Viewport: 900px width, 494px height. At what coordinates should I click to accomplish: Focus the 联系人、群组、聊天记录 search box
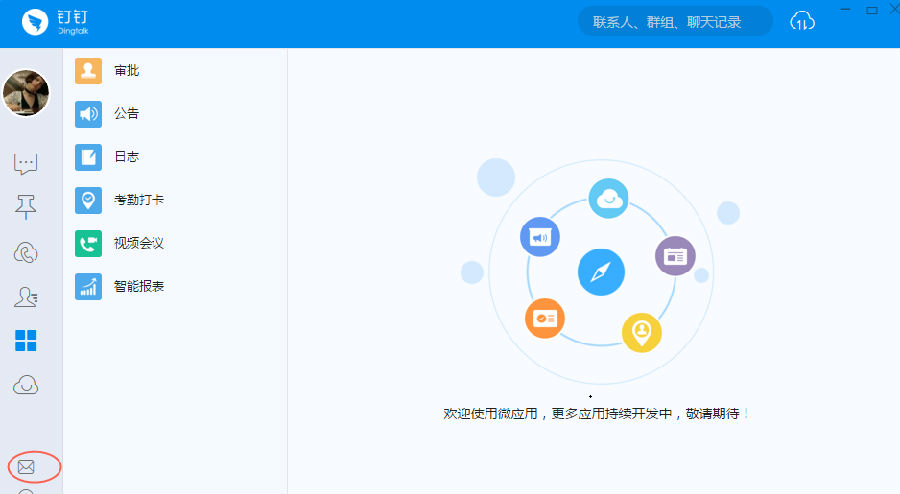point(674,22)
